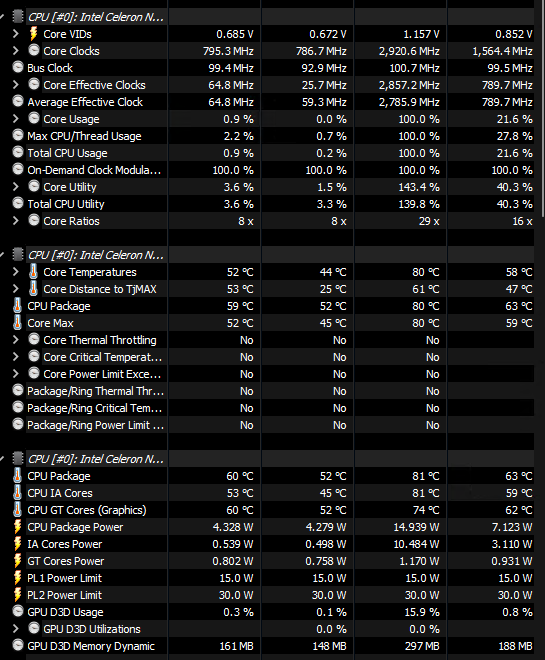Click the Total CPU Usage clock icon
This screenshot has height=660, width=545.
click(x=18, y=152)
